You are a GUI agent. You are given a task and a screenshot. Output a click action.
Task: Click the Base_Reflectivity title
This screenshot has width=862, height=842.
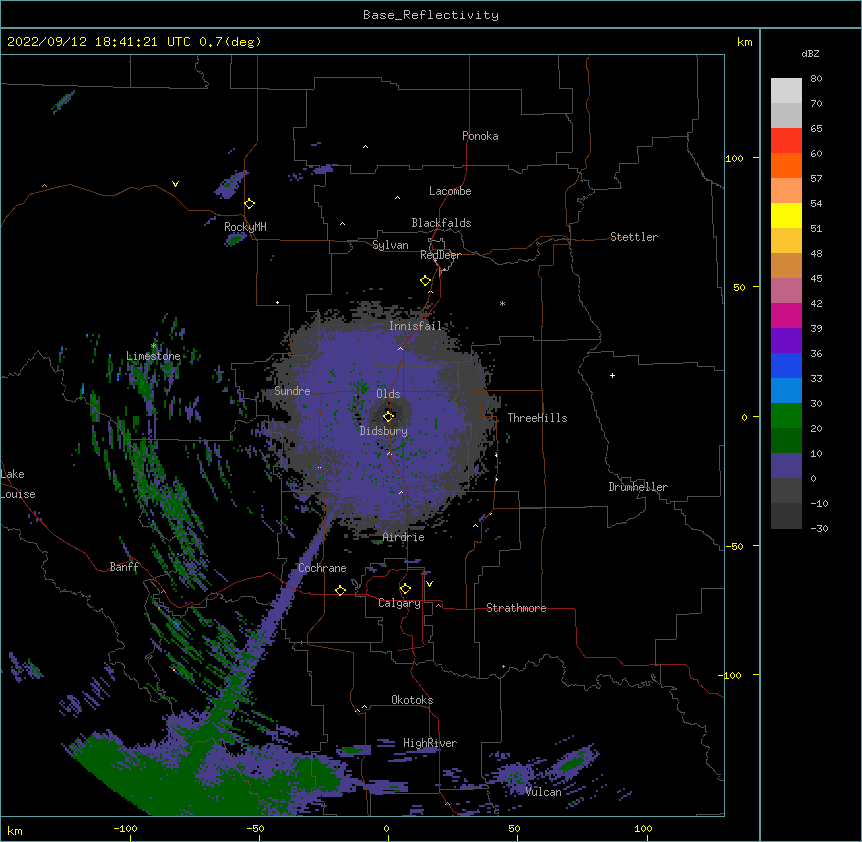[431, 15]
